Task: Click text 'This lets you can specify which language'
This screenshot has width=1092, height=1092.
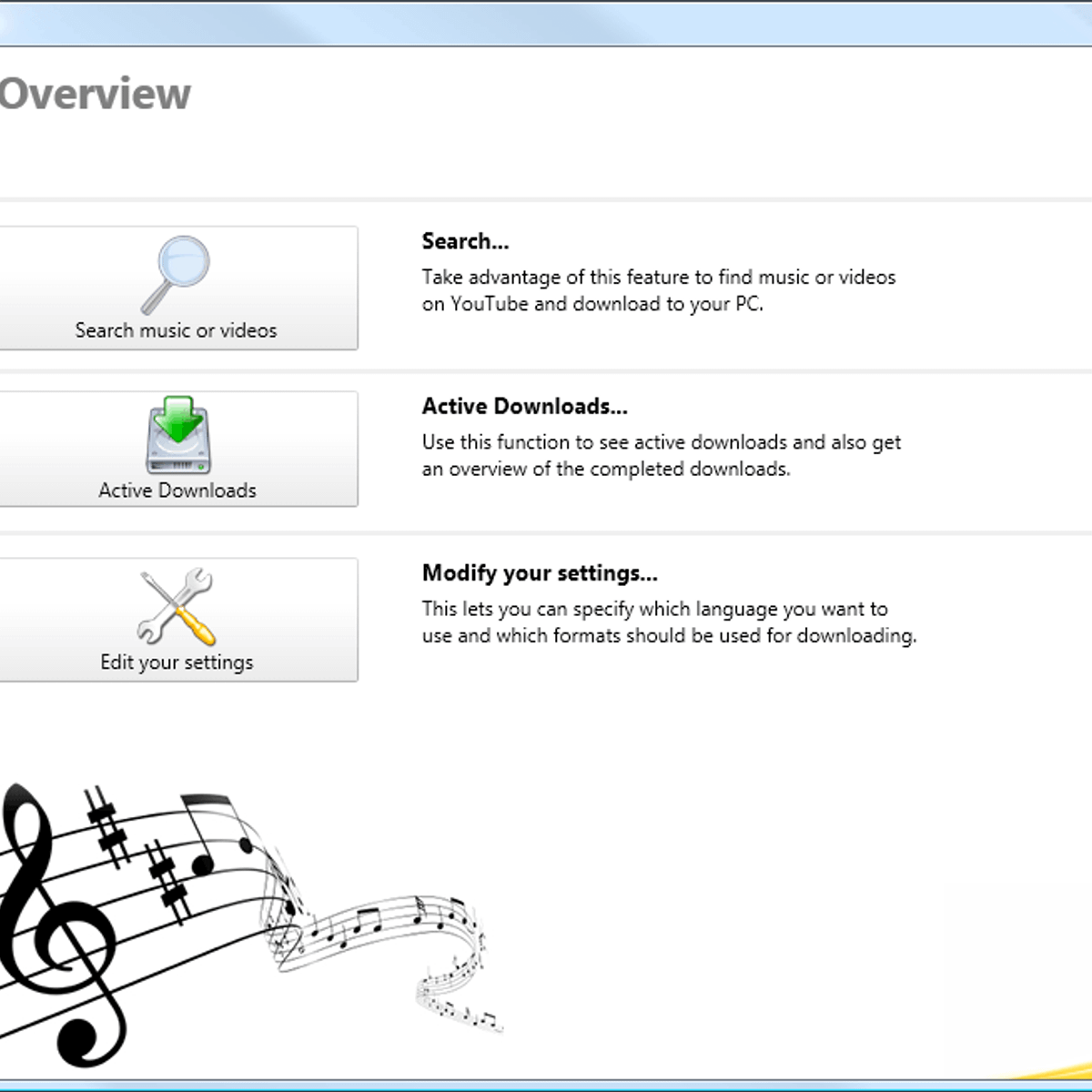Action: 600,609
